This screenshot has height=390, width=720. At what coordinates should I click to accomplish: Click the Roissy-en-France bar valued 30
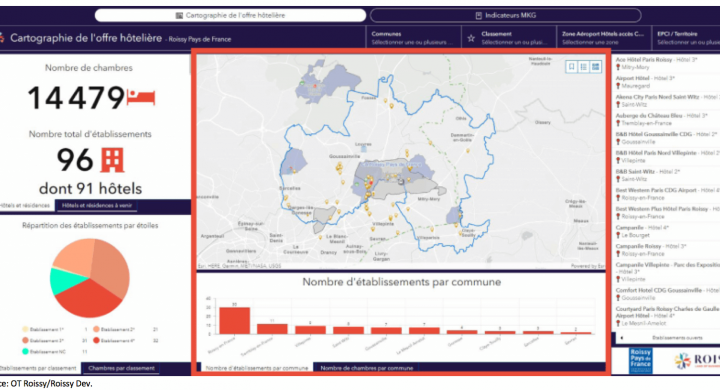pyautogui.click(x=235, y=321)
